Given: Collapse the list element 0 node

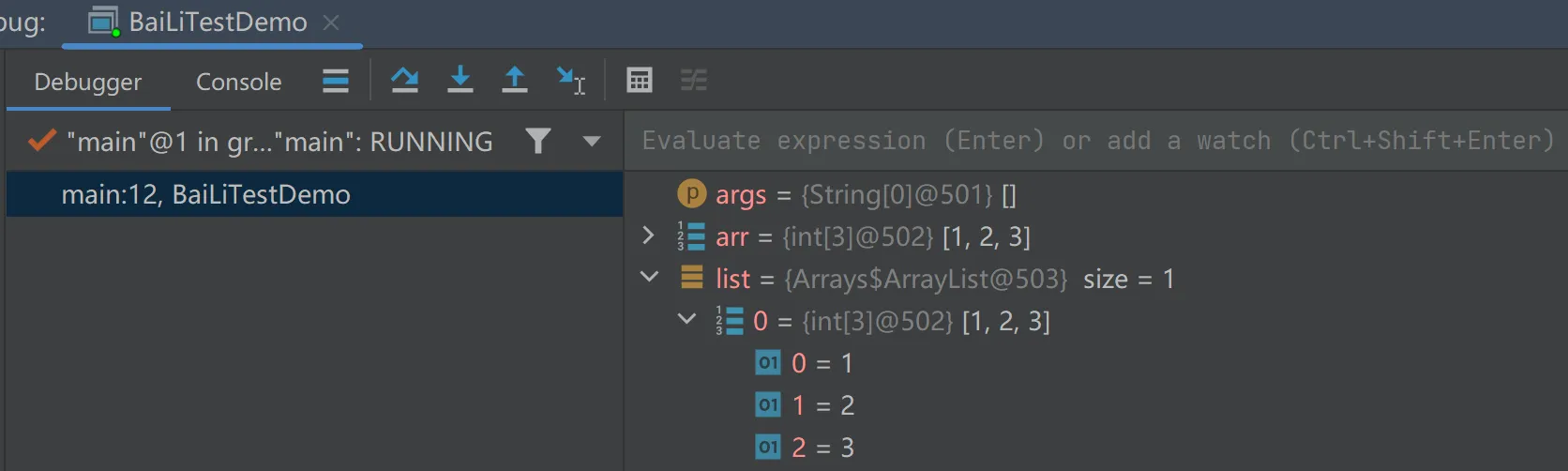Looking at the screenshot, I should tap(686, 320).
